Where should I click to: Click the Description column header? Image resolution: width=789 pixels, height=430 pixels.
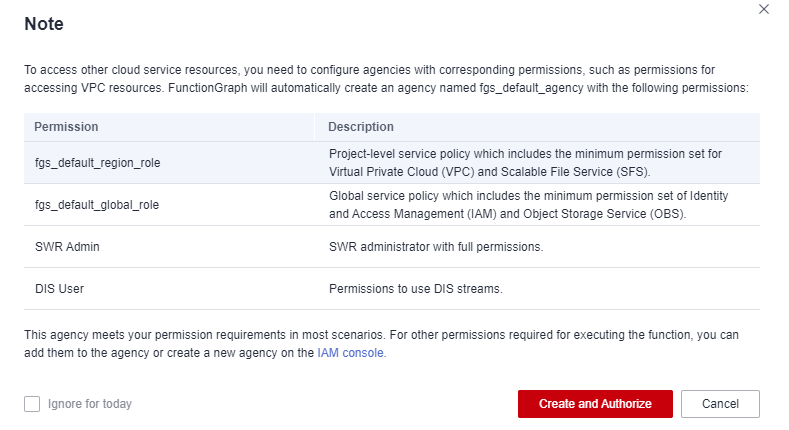pos(537,127)
